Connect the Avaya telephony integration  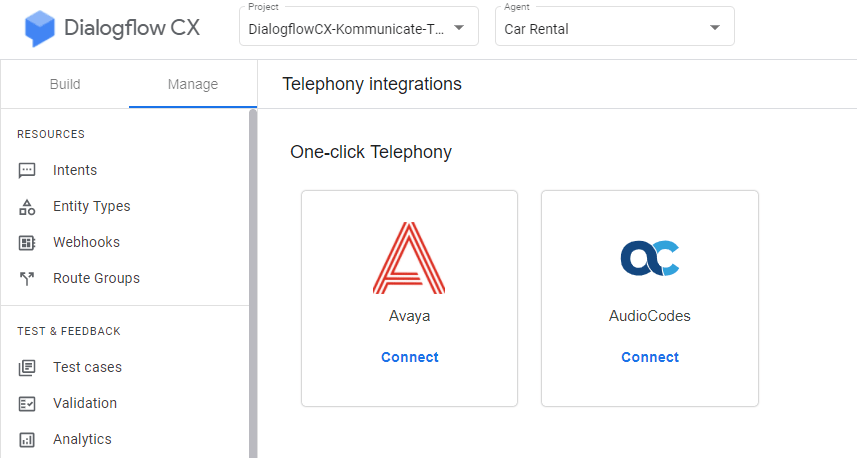pos(410,357)
